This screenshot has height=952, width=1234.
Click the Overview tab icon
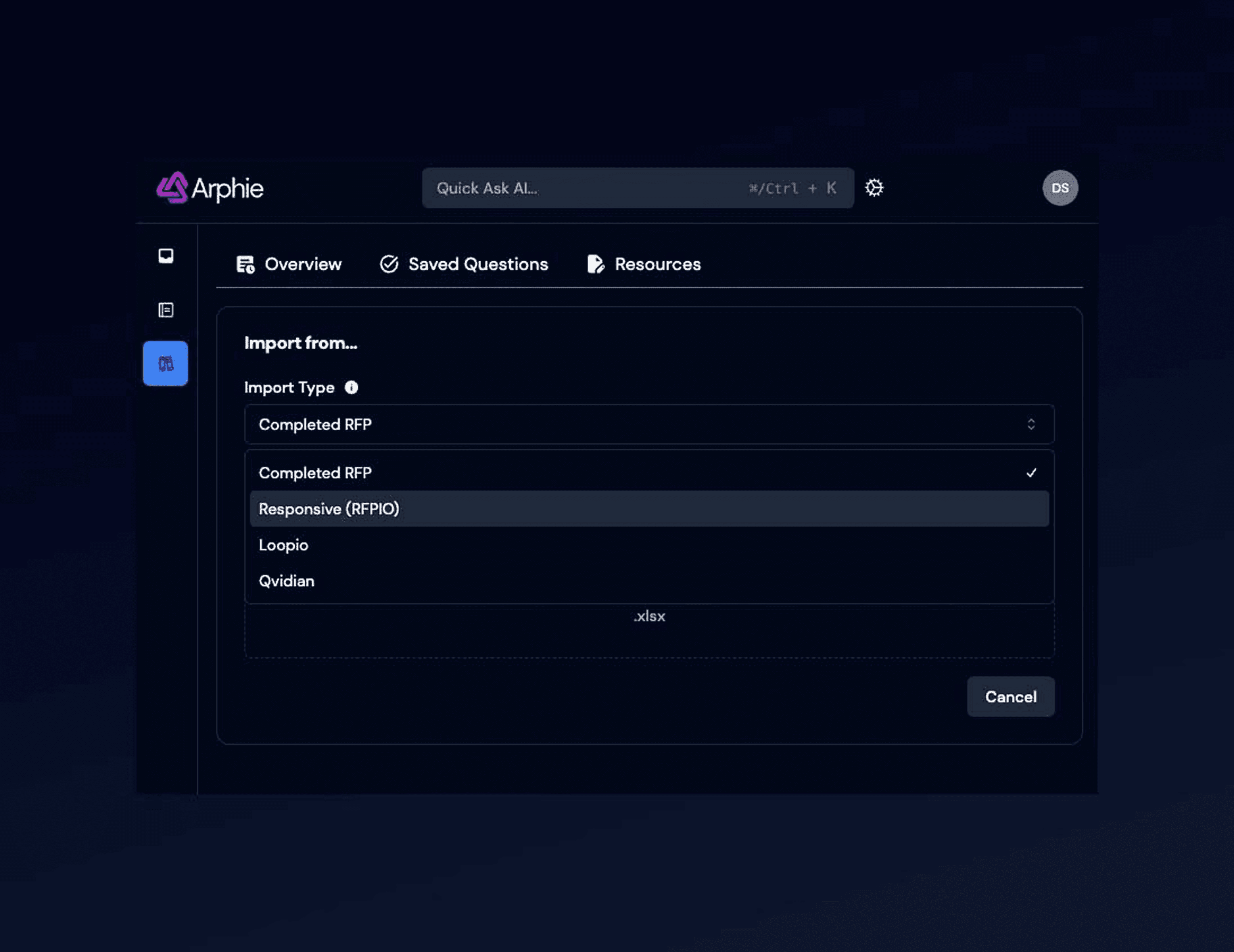click(245, 264)
